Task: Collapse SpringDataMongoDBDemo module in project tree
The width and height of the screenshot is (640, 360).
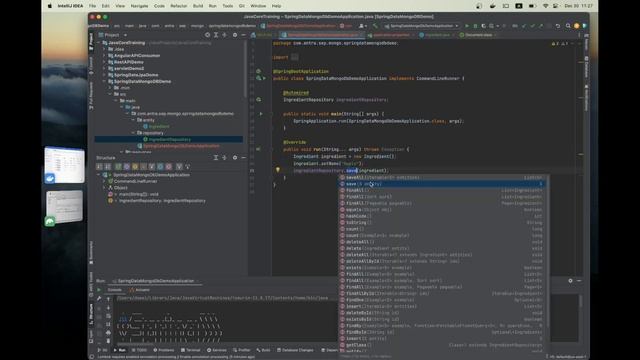Action: 105,82
